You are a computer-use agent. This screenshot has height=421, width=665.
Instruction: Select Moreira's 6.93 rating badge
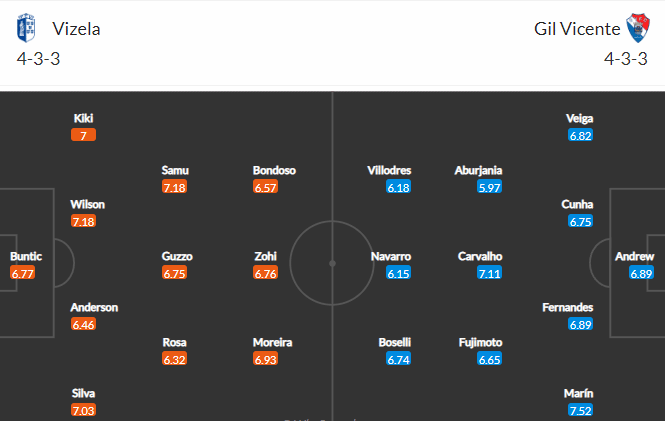[x=265, y=359]
